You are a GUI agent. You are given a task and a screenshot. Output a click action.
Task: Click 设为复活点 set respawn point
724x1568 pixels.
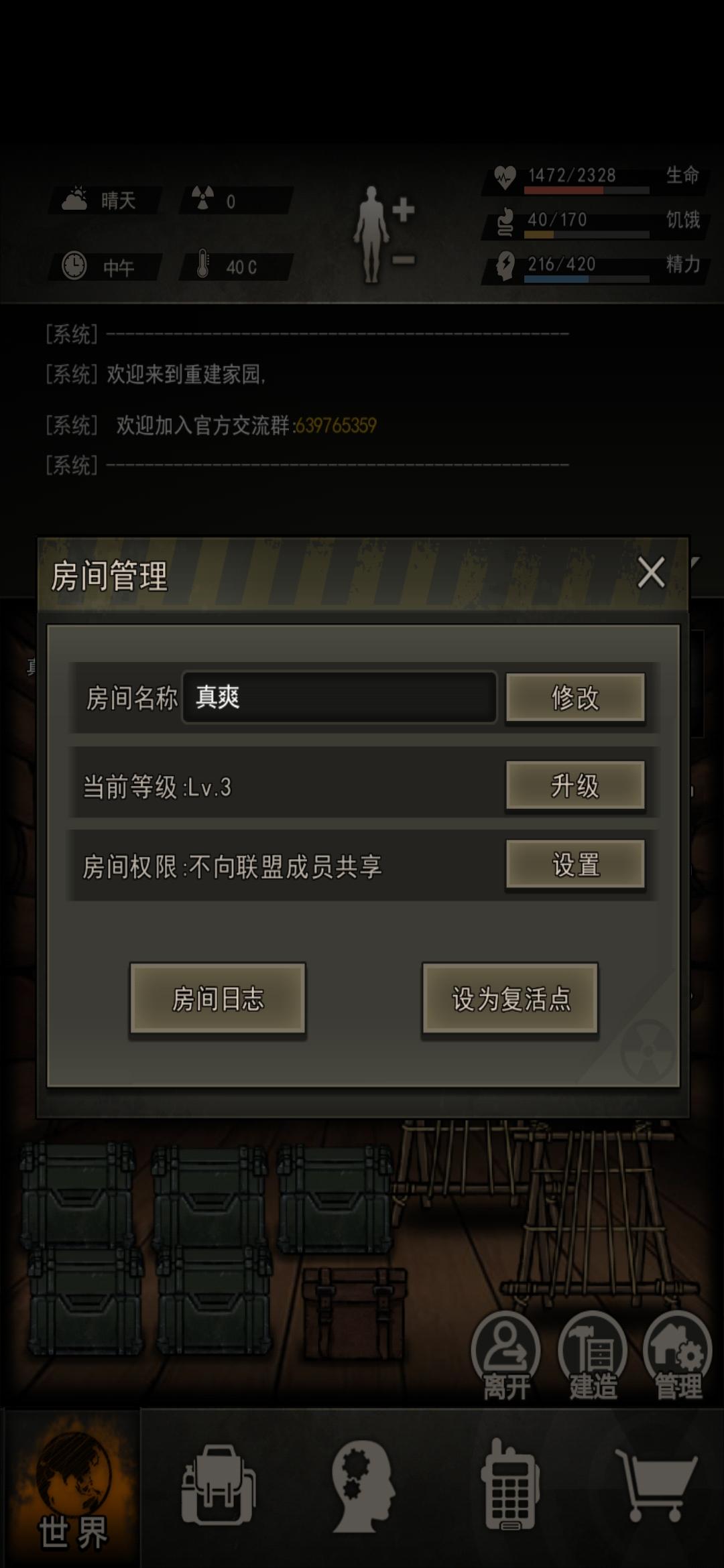coord(510,998)
